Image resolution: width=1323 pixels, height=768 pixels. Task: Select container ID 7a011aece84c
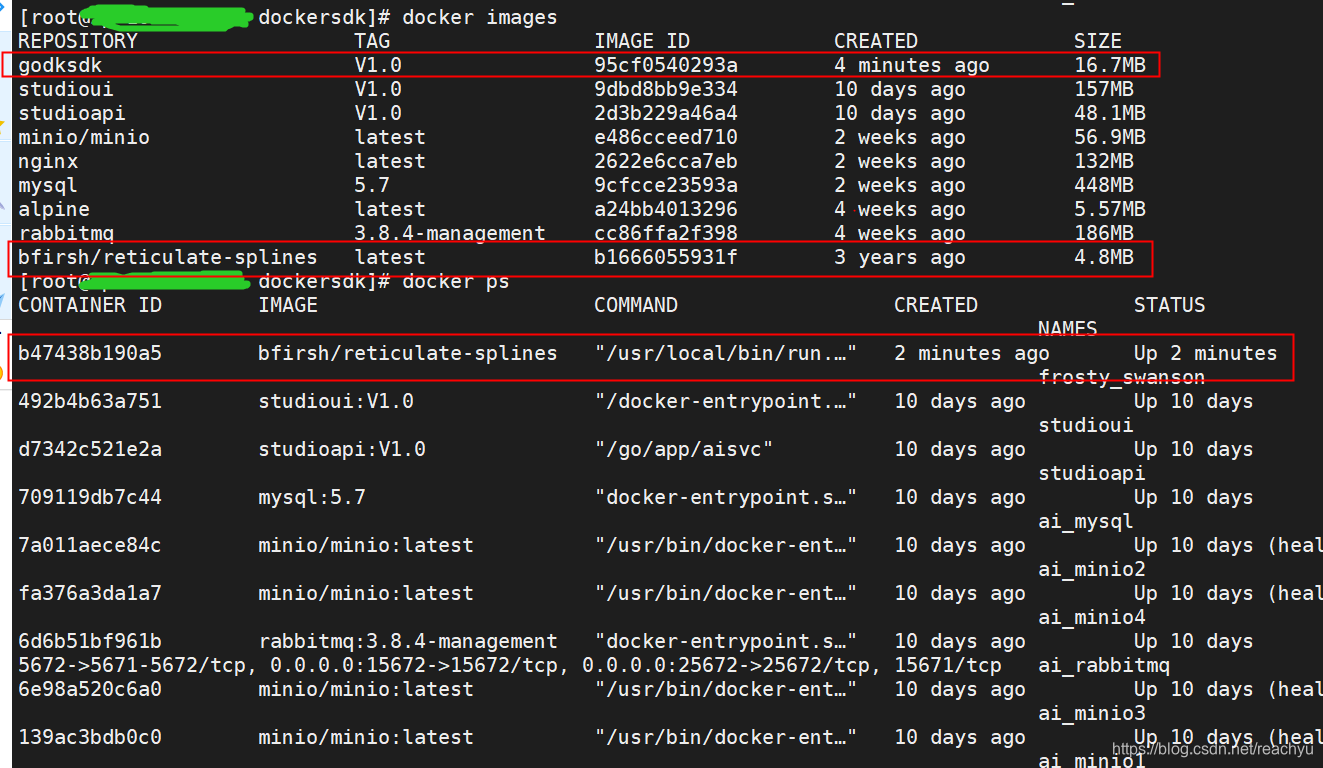coord(90,545)
